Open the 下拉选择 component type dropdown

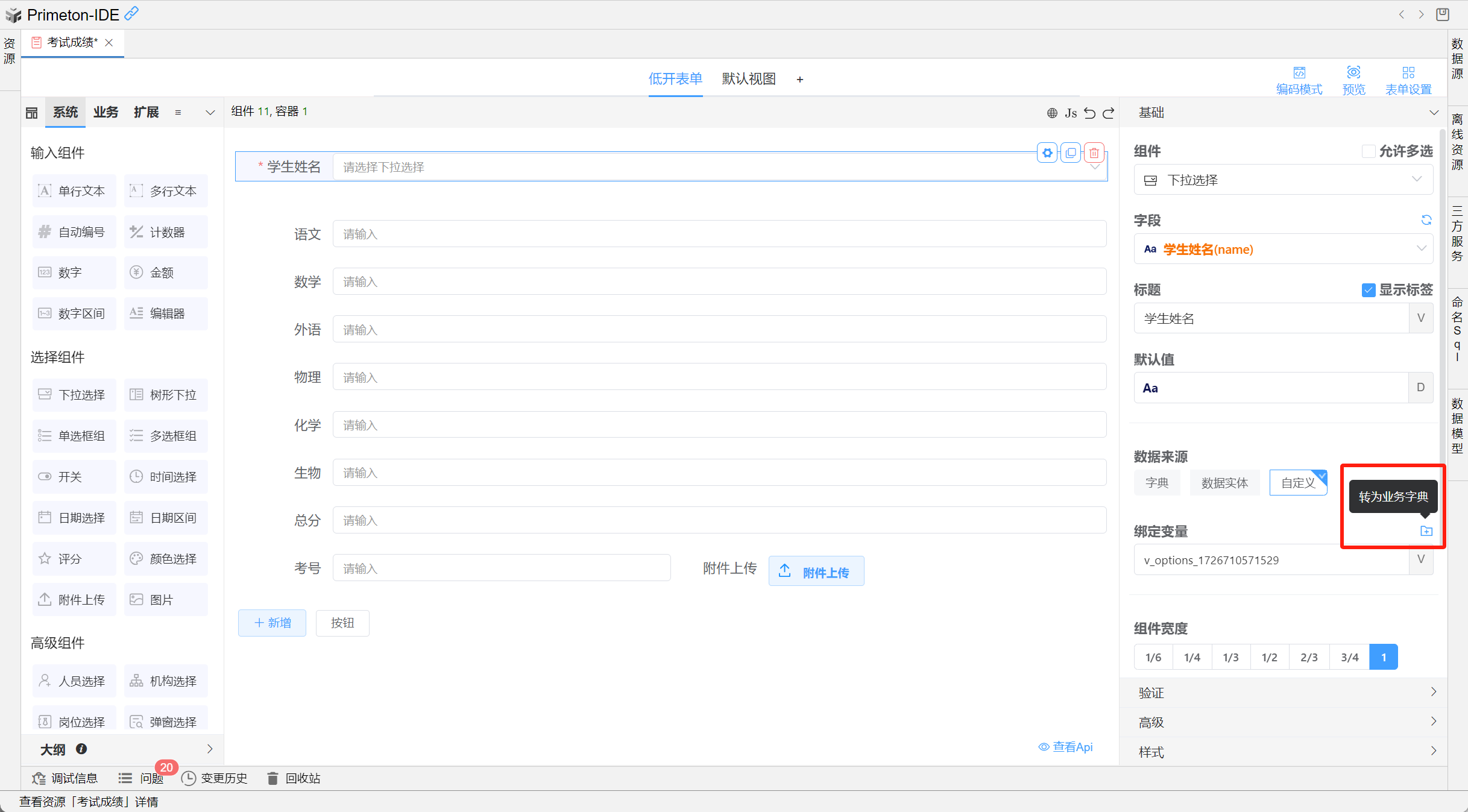(1283, 180)
